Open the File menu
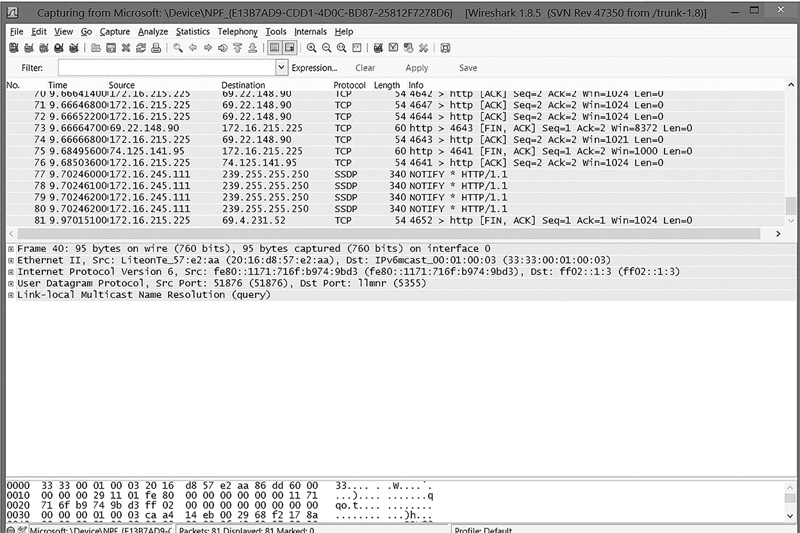The height and width of the screenshot is (533, 800). click(x=16, y=32)
